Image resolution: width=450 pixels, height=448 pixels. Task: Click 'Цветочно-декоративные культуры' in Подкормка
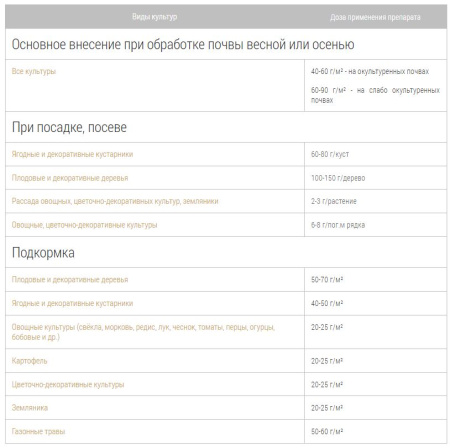(x=68, y=385)
